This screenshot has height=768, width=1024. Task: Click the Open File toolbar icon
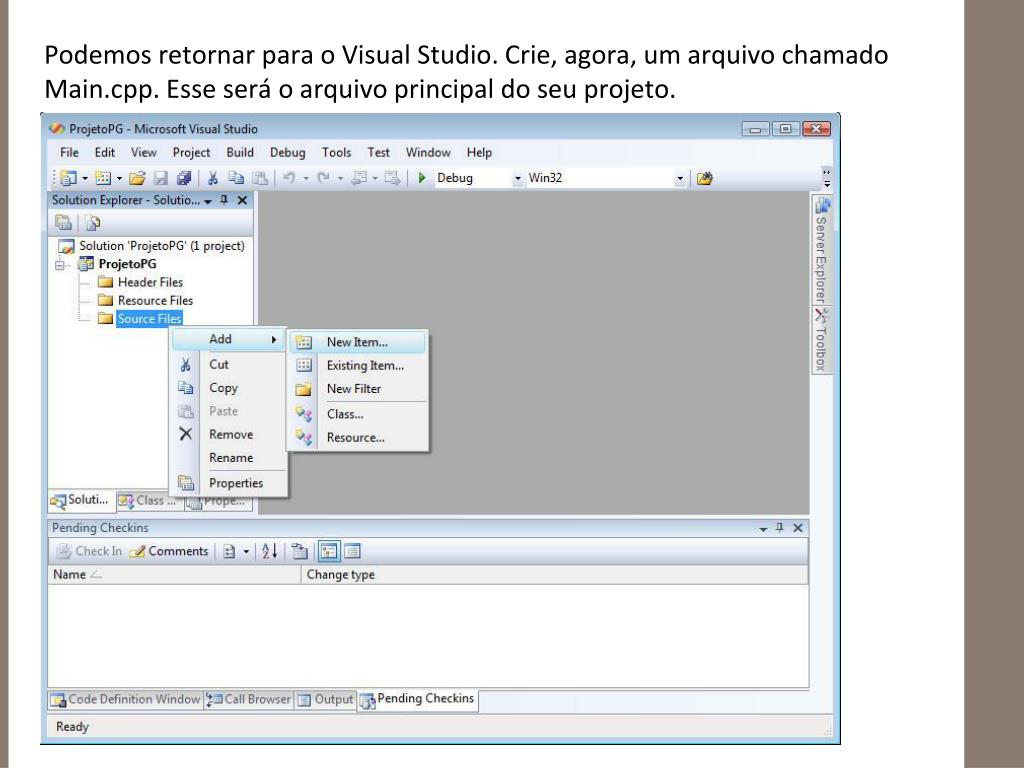137,178
